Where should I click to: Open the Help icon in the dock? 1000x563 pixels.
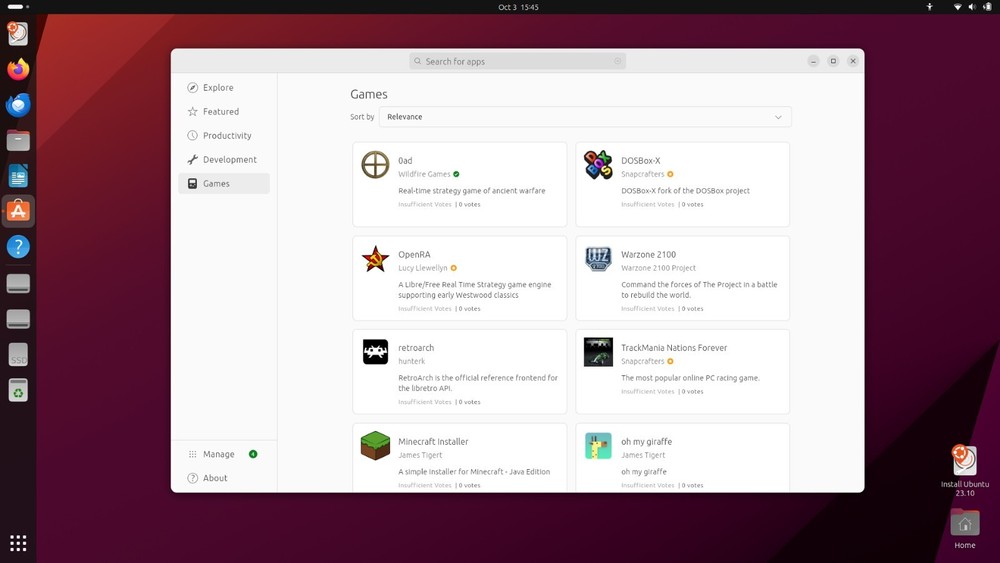(18, 247)
